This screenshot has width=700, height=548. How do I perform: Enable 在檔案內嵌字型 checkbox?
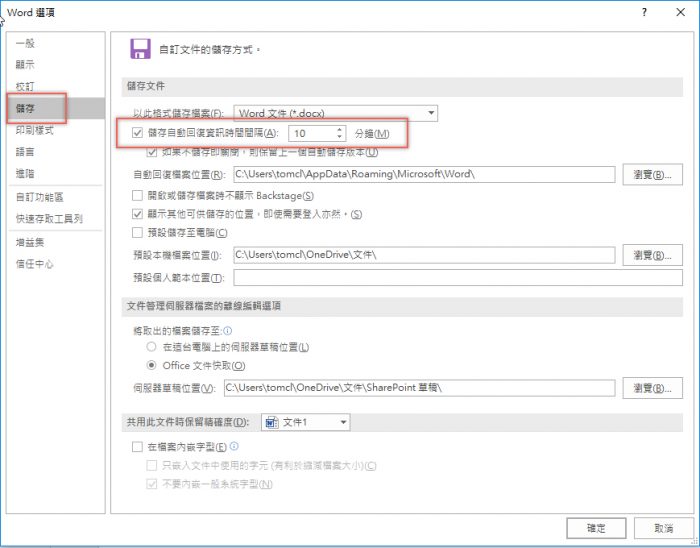tap(138, 447)
